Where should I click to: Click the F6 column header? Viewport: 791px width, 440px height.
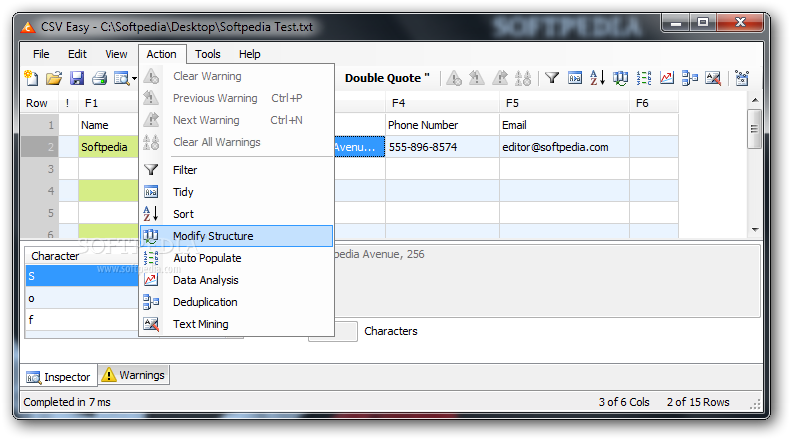(654, 103)
